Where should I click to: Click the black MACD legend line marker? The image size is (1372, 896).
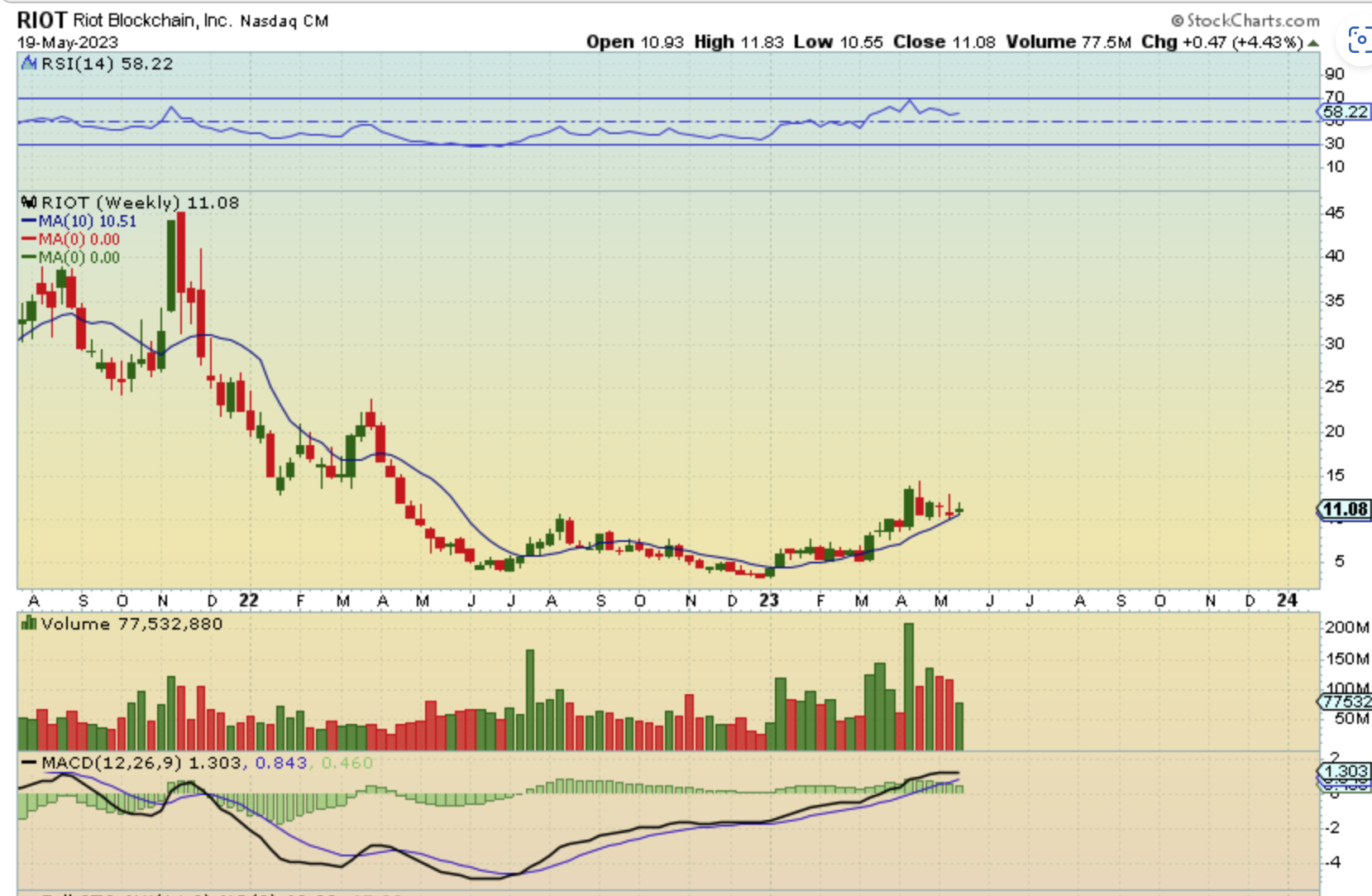pos(29,763)
